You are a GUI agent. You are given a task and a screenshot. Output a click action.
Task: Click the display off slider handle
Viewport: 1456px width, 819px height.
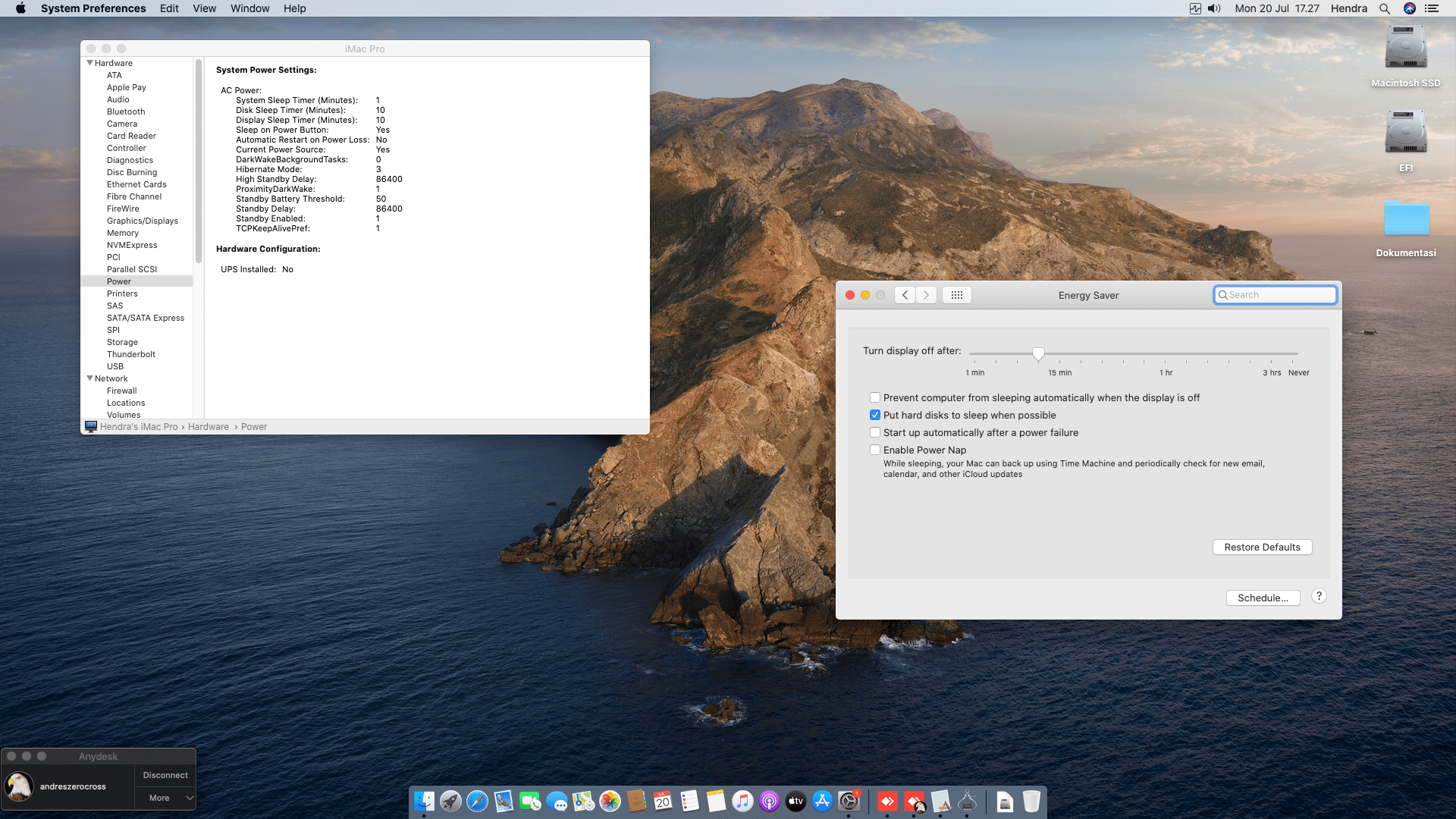pyautogui.click(x=1038, y=353)
